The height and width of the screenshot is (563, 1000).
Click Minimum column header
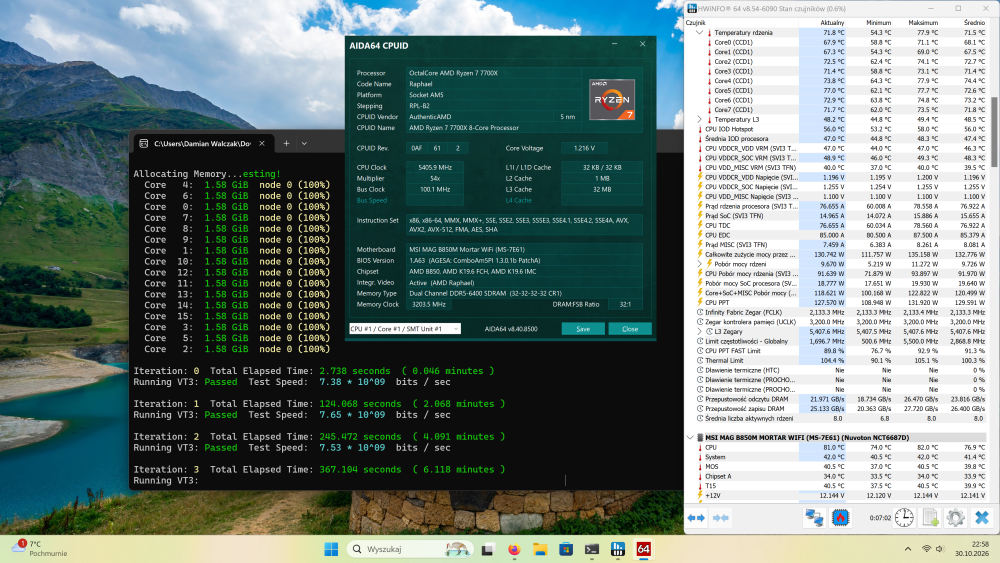click(878, 22)
